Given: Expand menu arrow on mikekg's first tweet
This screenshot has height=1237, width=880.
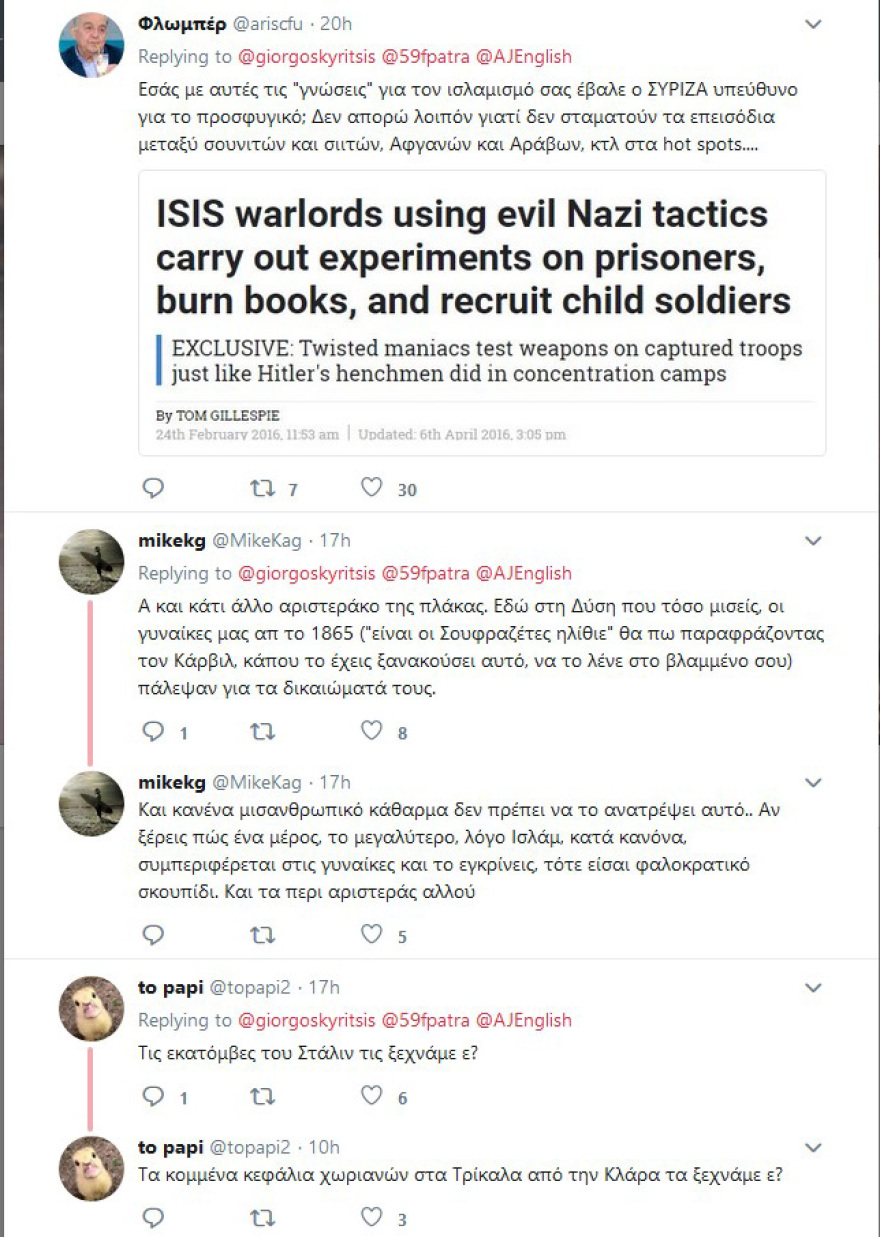Looking at the screenshot, I should coord(814,541).
